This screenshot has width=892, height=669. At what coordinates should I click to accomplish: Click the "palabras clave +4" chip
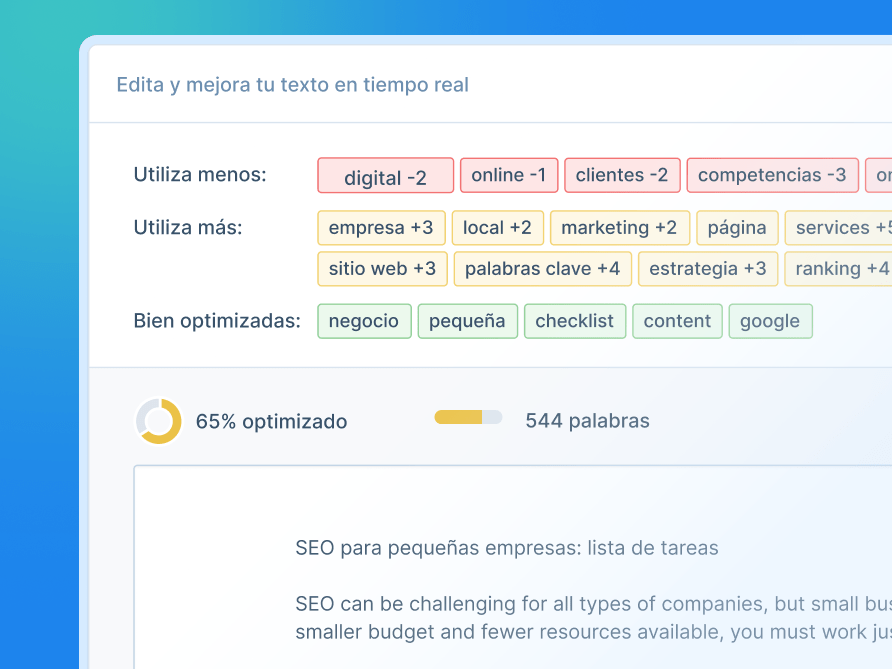tap(542, 268)
